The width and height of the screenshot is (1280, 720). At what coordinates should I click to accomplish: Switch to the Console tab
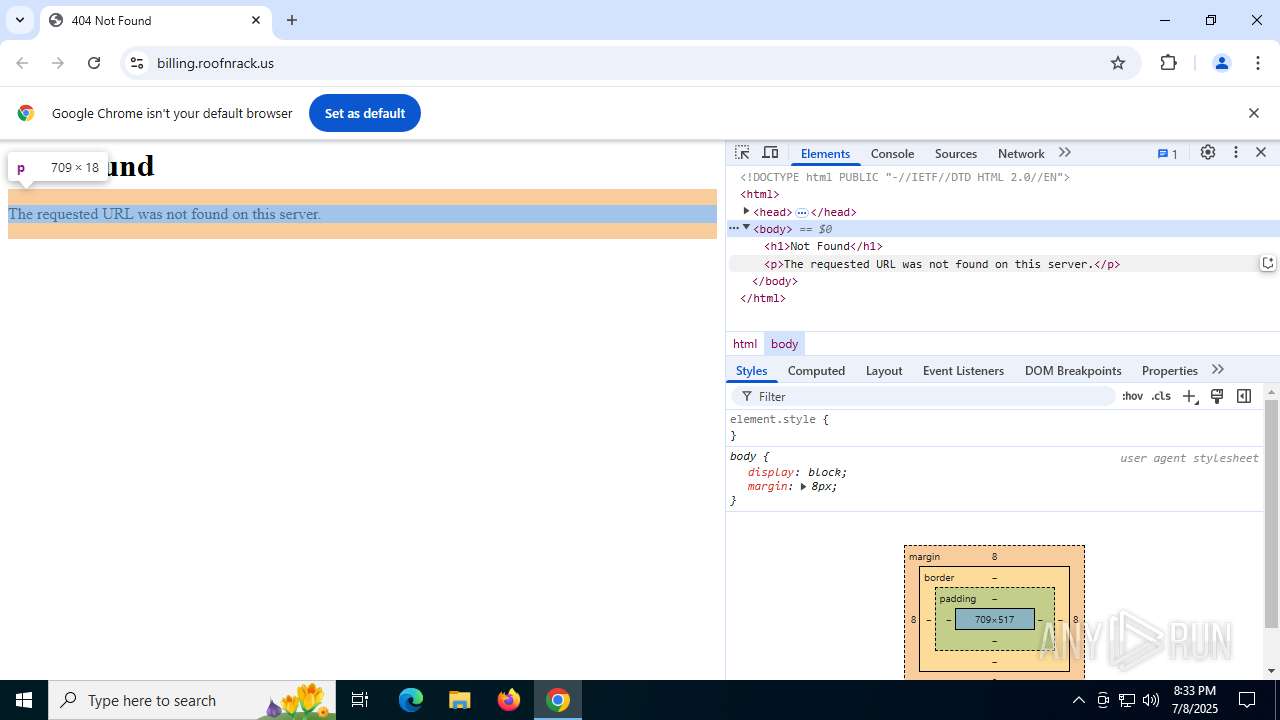[892, 154]
